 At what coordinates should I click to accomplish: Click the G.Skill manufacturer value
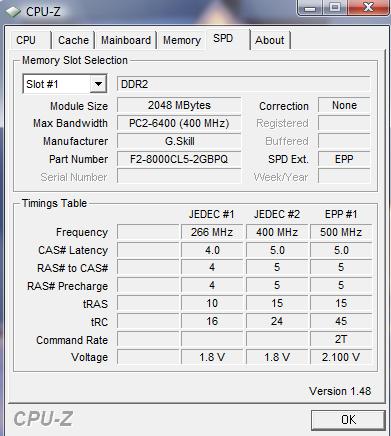click(179, 141)
